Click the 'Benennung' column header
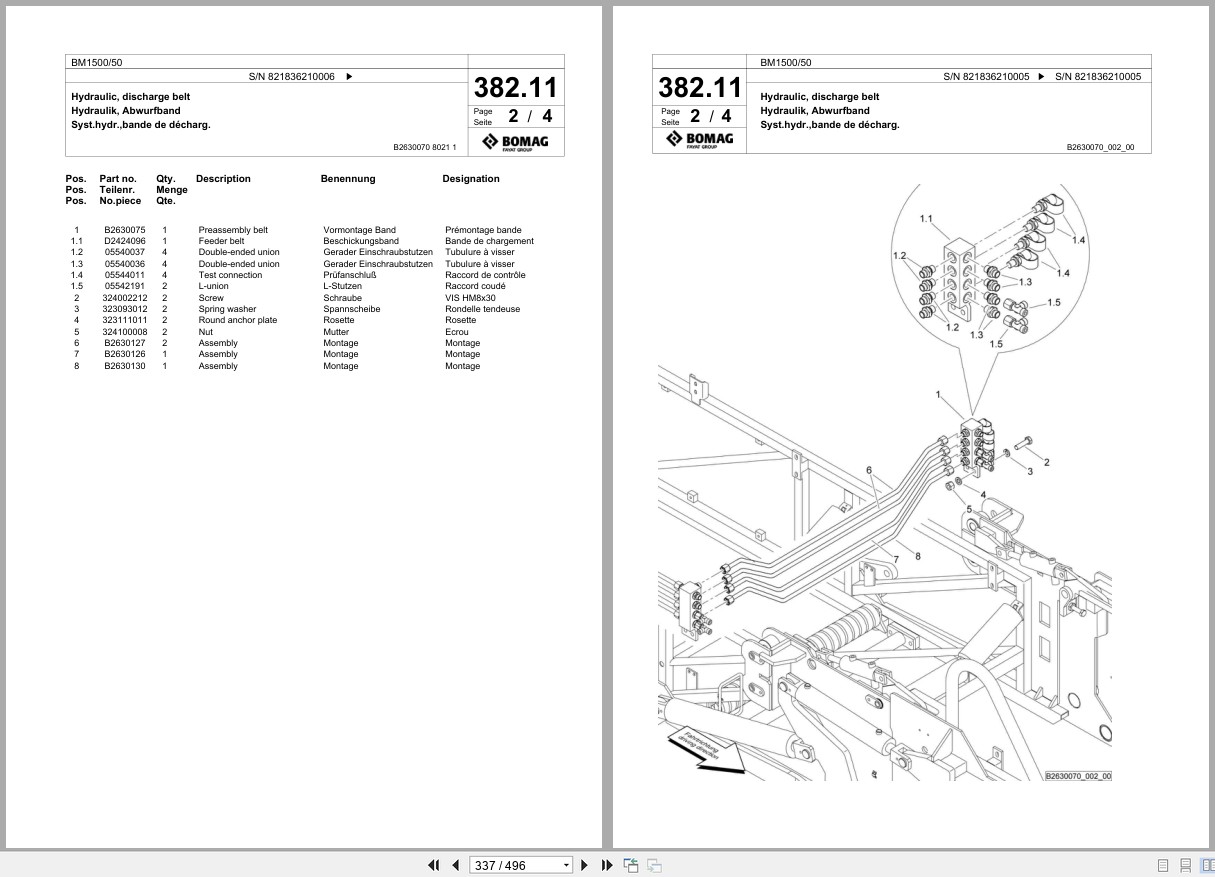Viewport: 1215px width, 877px height. tap(348, 179)
